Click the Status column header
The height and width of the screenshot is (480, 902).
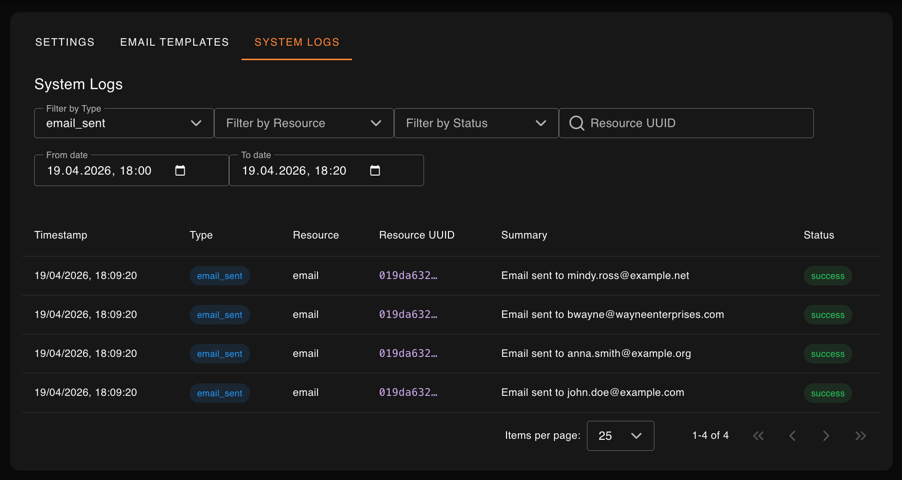tap(819, 235)
